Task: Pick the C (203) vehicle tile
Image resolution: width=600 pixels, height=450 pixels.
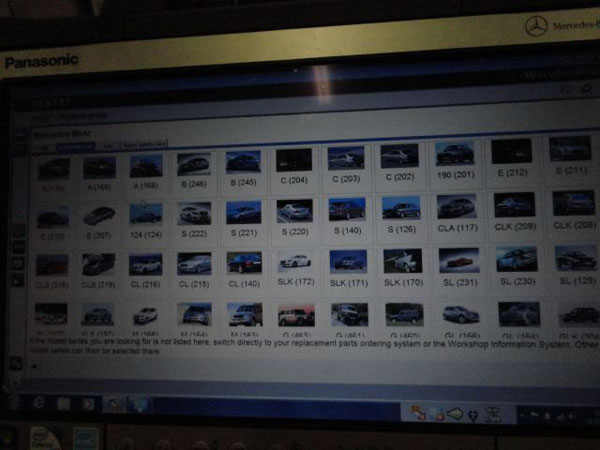Action: click(x=346, y=165)
